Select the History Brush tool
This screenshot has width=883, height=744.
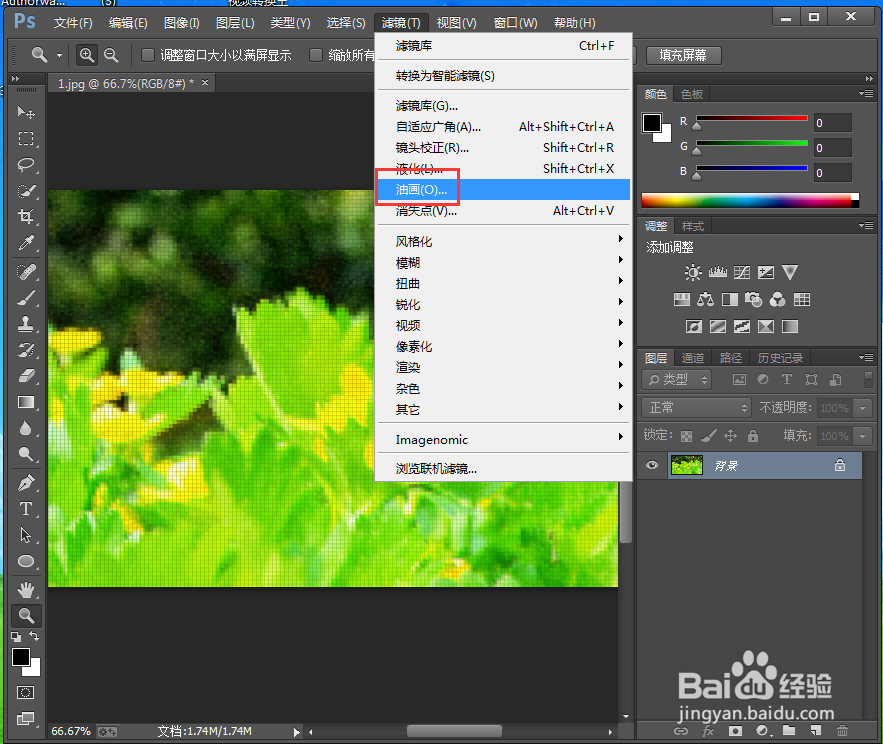coord(25,350)
